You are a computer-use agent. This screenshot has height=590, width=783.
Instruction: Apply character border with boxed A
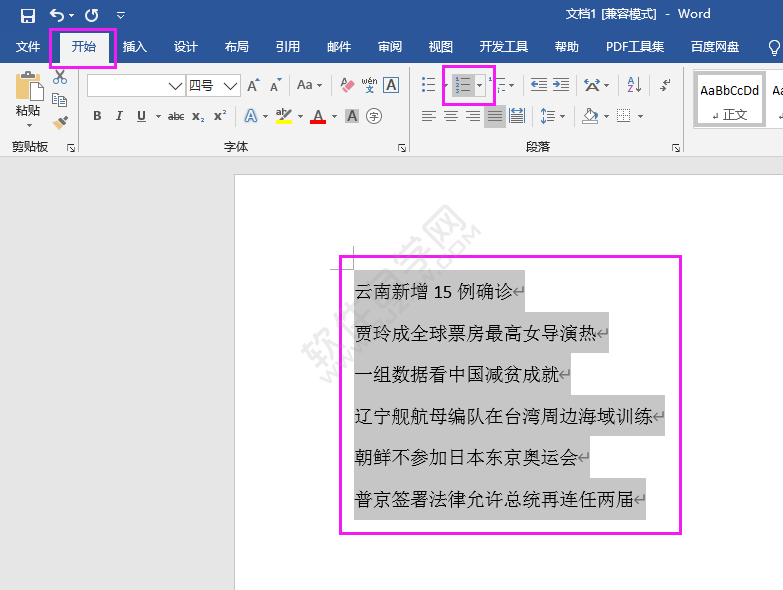click(391, 85)
